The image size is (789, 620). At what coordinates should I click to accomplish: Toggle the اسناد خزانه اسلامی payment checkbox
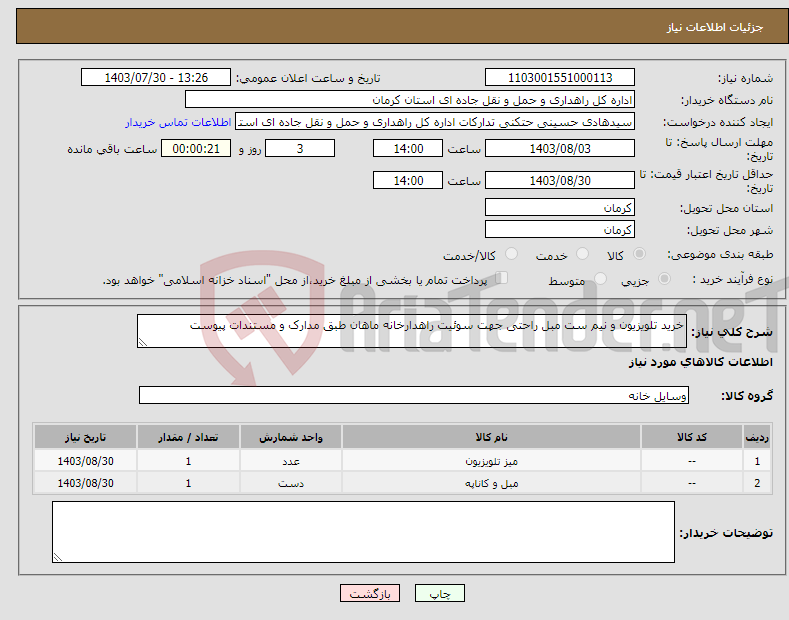click(502, 278)
